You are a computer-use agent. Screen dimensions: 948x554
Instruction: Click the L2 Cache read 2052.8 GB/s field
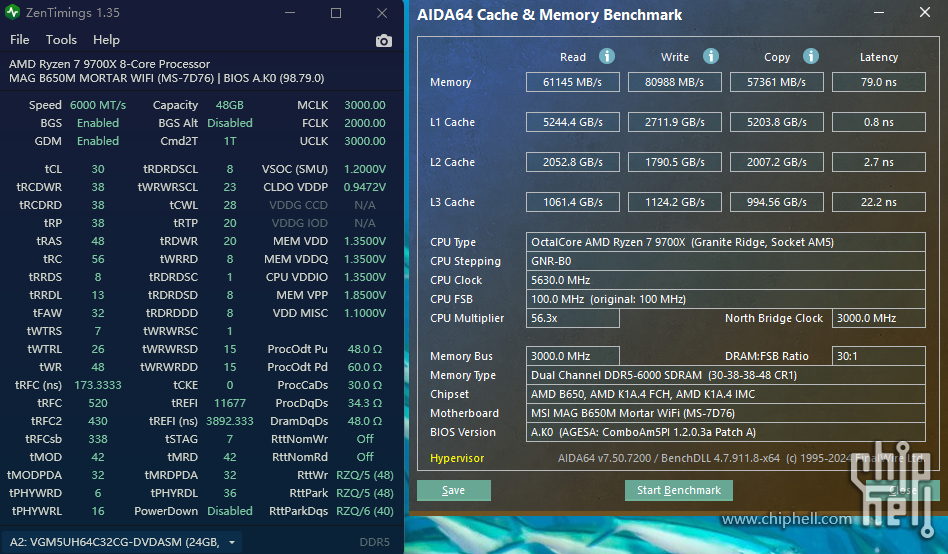tap(573, 162)
